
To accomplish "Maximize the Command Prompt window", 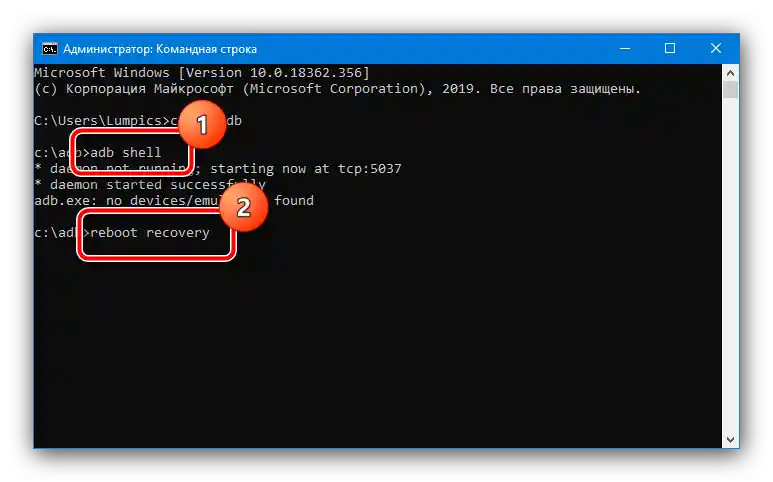I will pos(669,48).
